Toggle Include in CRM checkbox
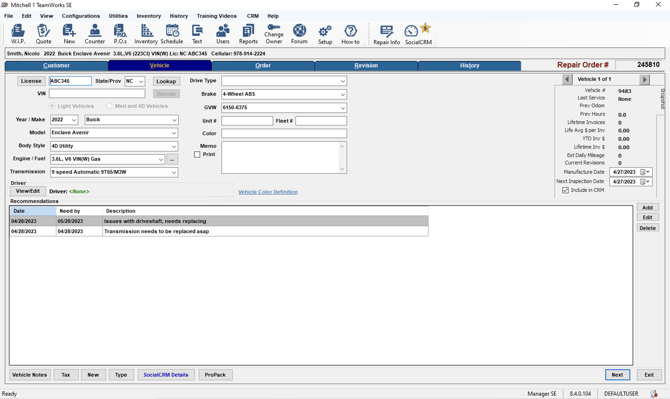Screen dimensions: 670x399 point(565,190)
